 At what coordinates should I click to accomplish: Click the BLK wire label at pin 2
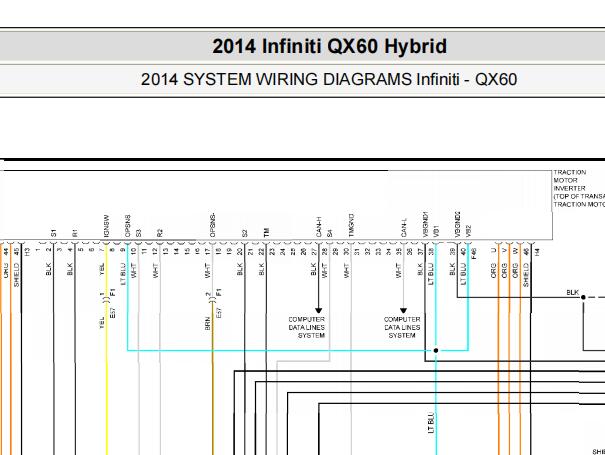[x=48, y=269]
